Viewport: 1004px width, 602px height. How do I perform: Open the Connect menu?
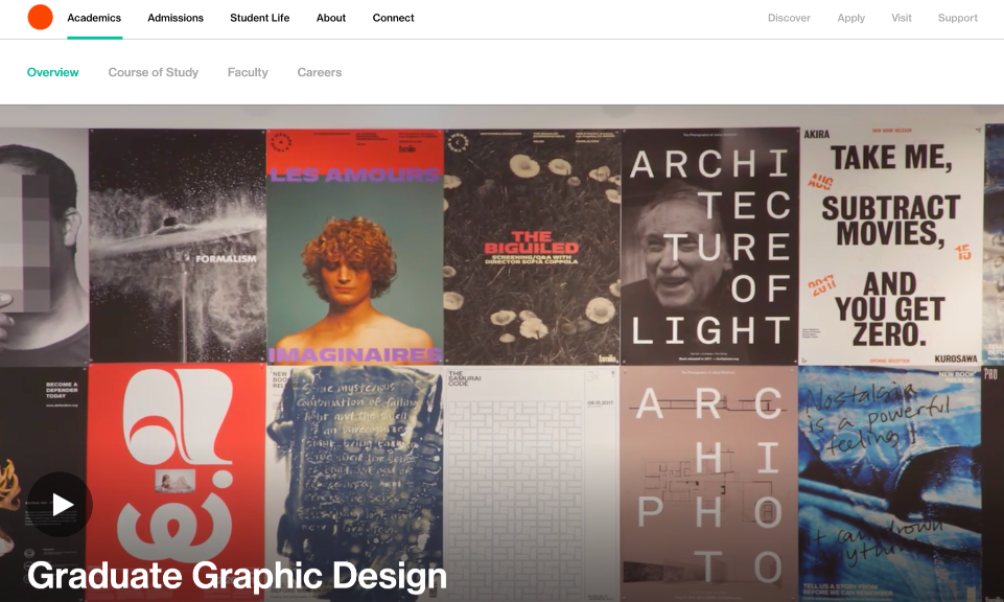[393, 18]
